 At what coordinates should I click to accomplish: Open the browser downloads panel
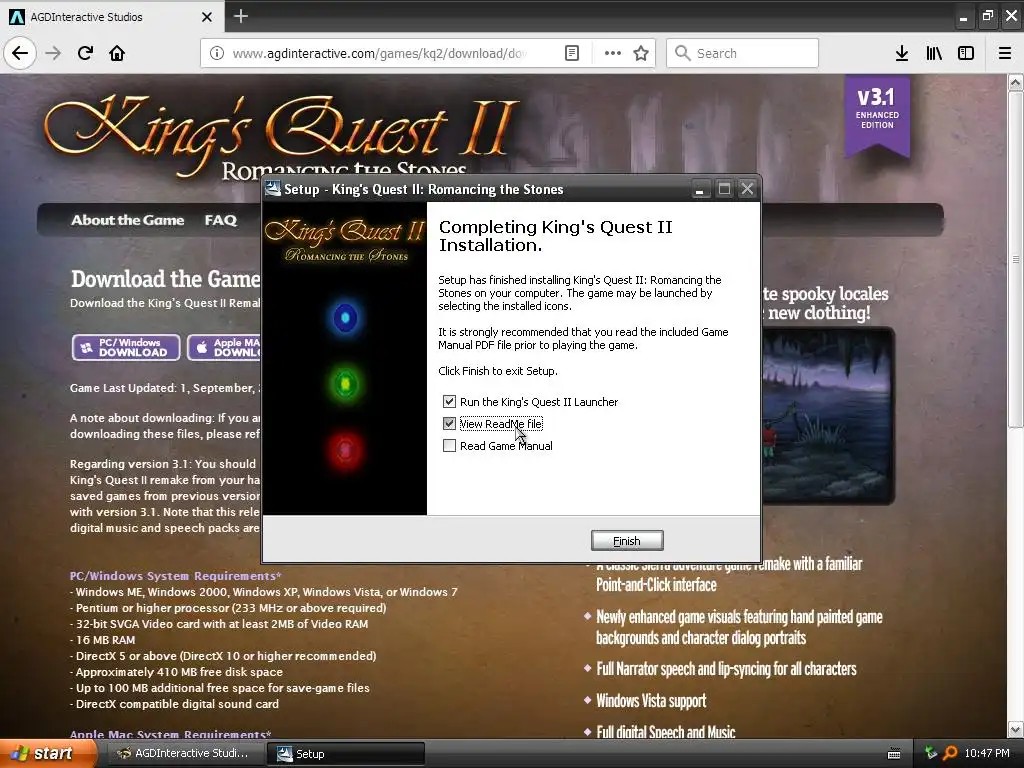tap(901, 53)
